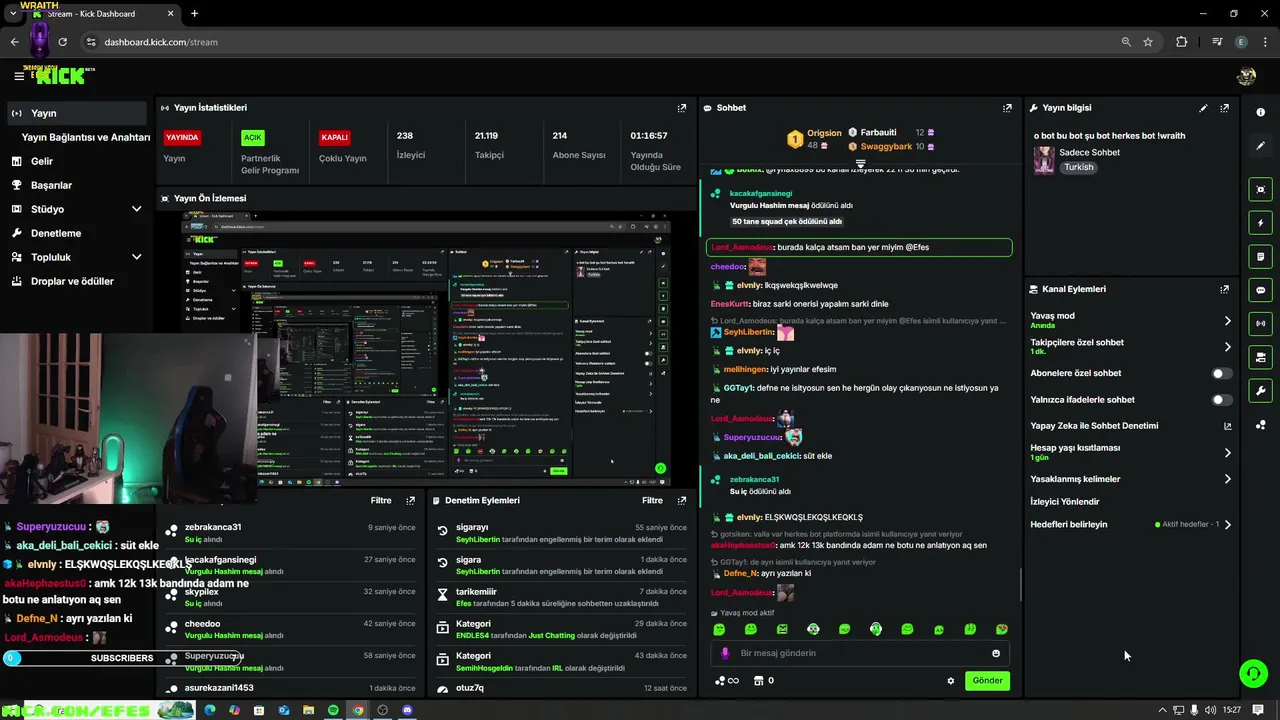The height and width of the screenshot is (720, 1280).
Task: Select Yayın in left sidebar
Action: [x=78, y=113]
